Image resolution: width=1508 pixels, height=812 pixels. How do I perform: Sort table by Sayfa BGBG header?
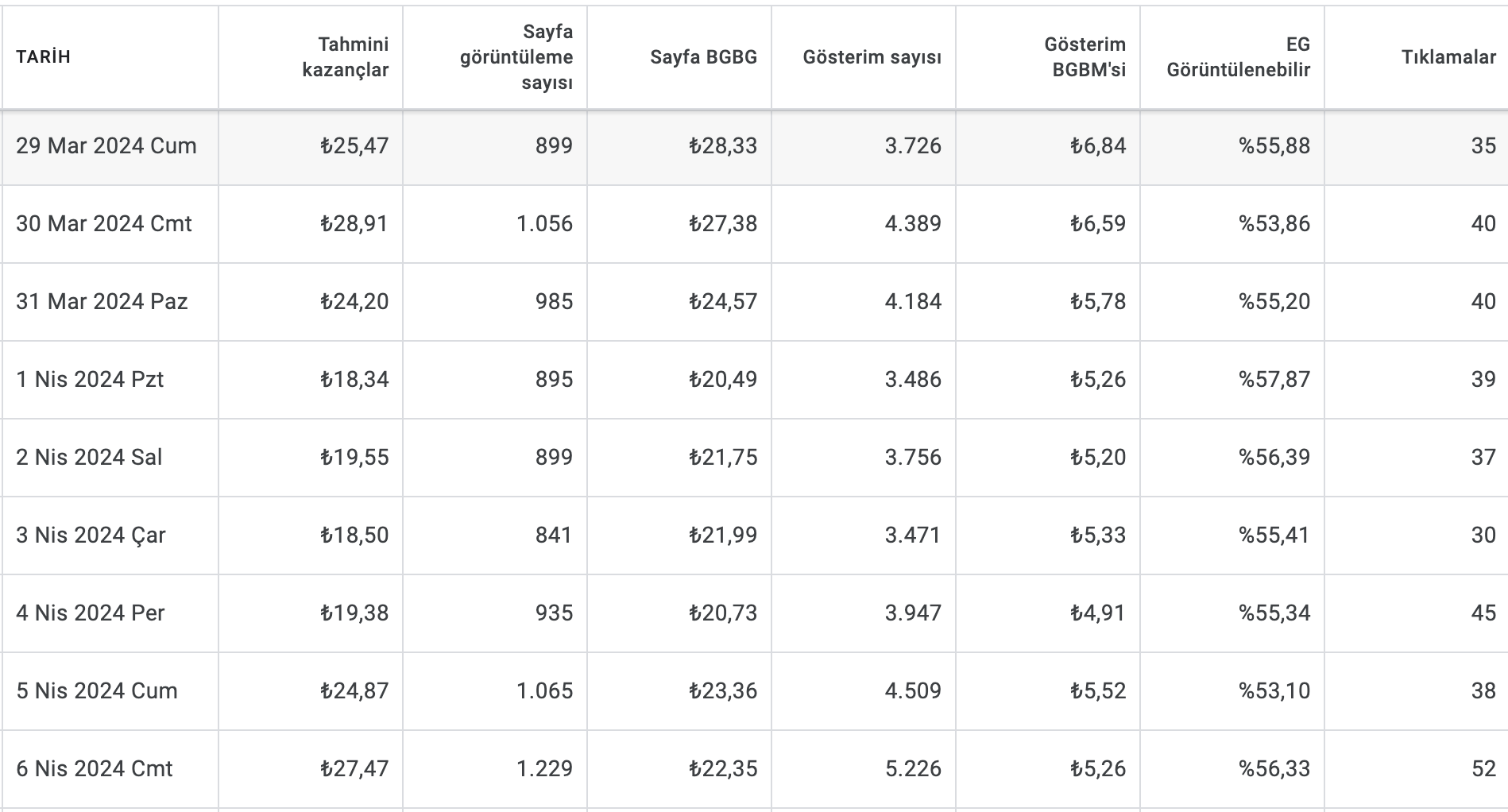[x=703, y=57]
